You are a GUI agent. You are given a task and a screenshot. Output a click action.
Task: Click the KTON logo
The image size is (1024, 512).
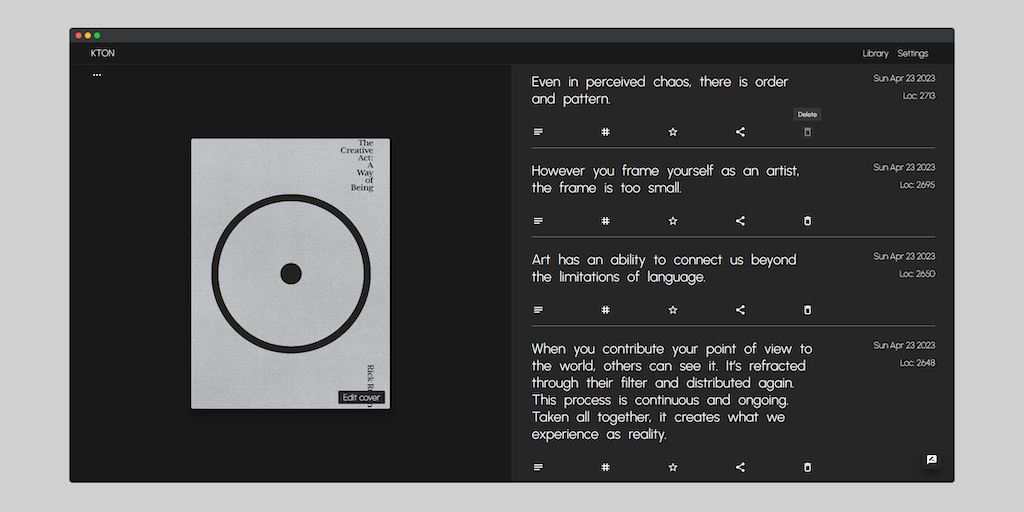point(103,54)
